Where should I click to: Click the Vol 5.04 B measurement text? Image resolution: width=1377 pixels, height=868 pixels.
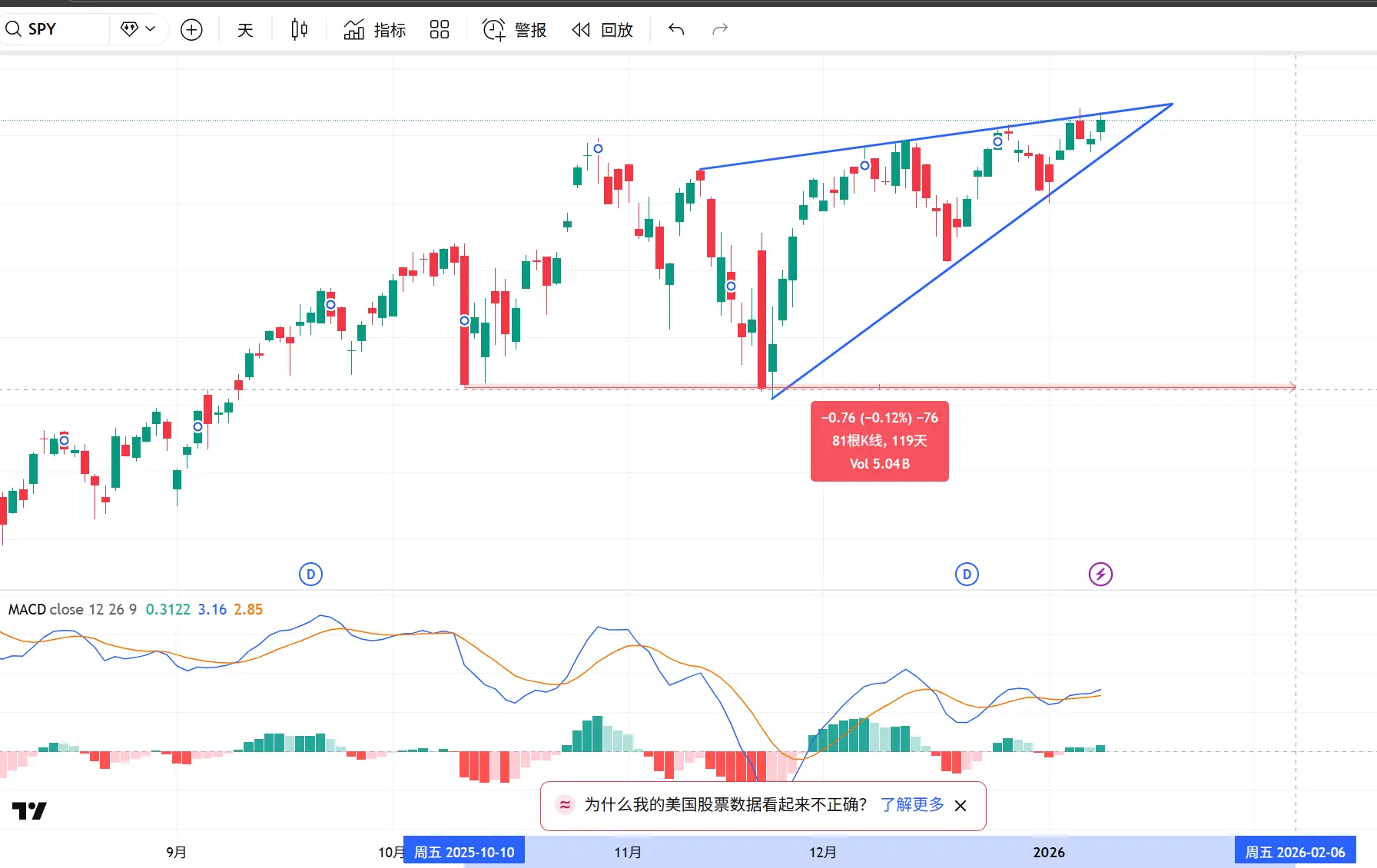pos(880,464)
